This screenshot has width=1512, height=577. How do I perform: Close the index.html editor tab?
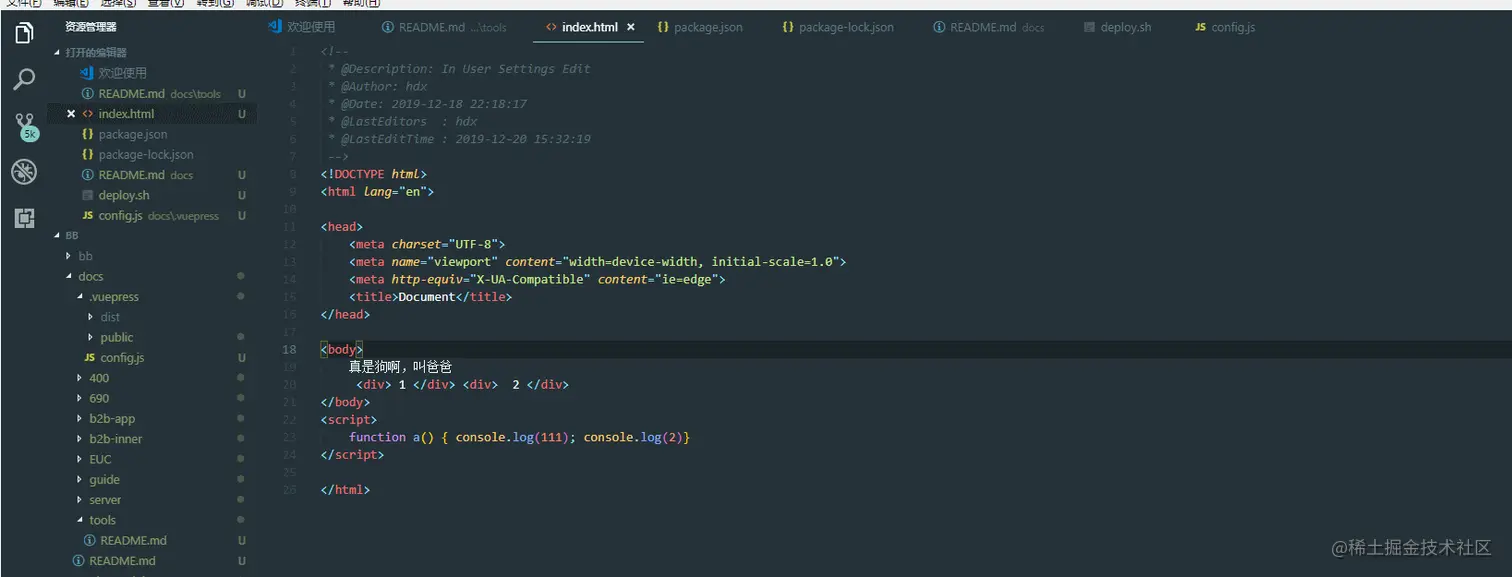click(x=629, y=27)
